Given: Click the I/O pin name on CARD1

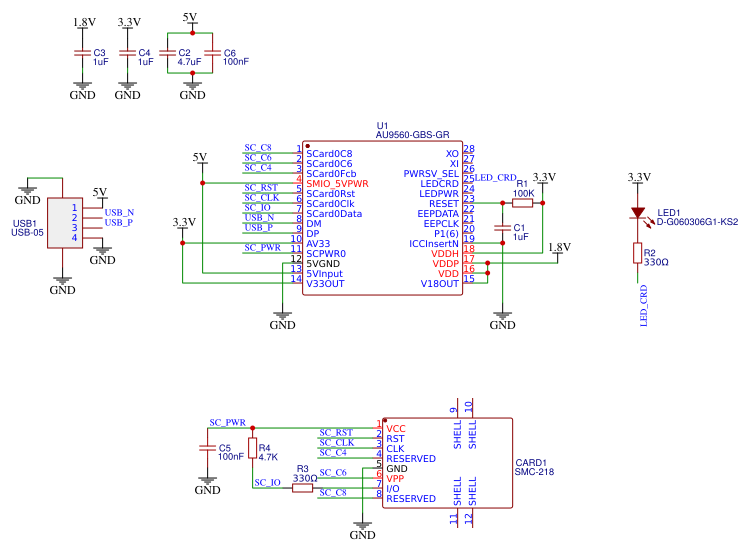Looking at the screenshot, I should [x=393, y=488].
